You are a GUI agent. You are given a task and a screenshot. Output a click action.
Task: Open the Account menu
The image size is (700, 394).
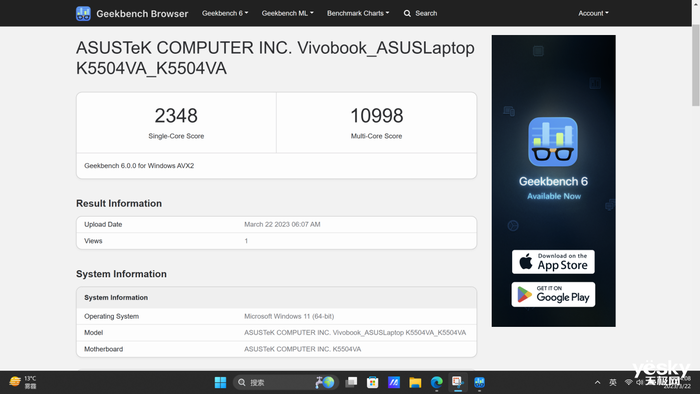click(593, 13)
